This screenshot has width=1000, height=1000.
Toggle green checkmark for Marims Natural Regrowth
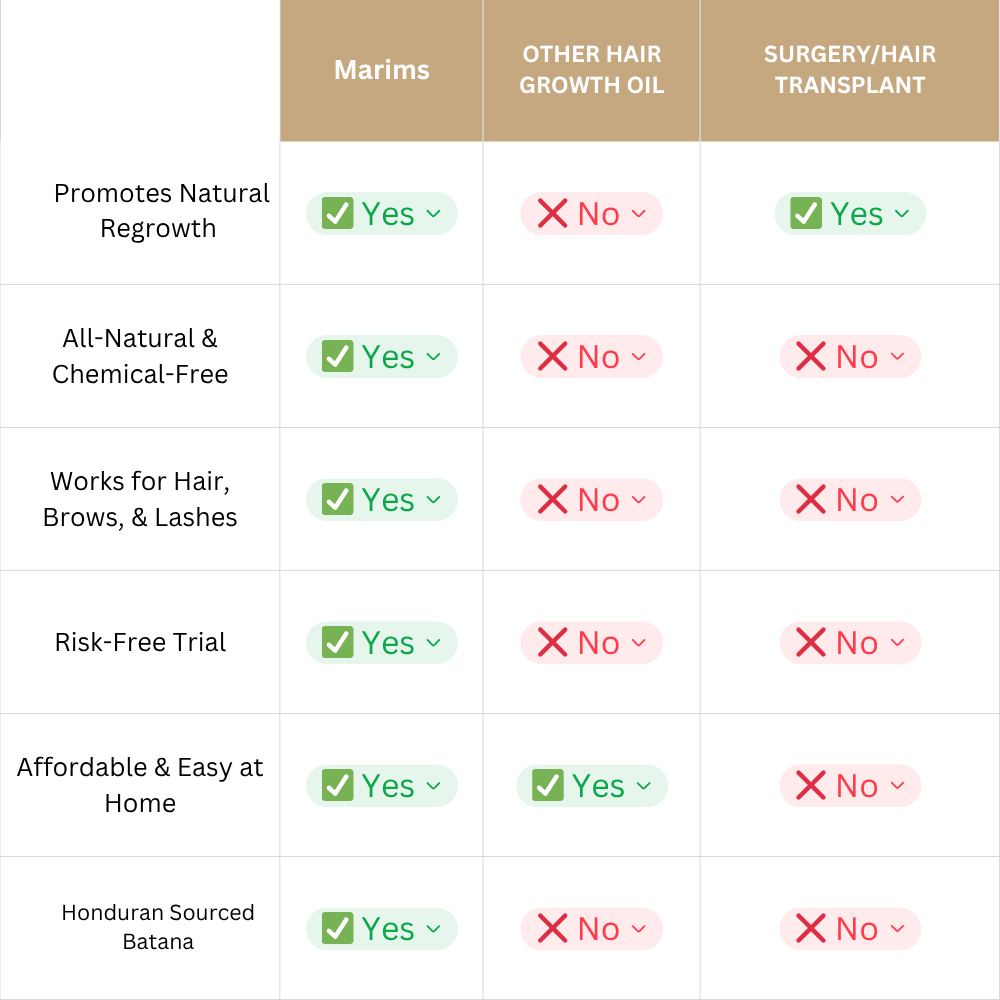[x=338, y=214]
